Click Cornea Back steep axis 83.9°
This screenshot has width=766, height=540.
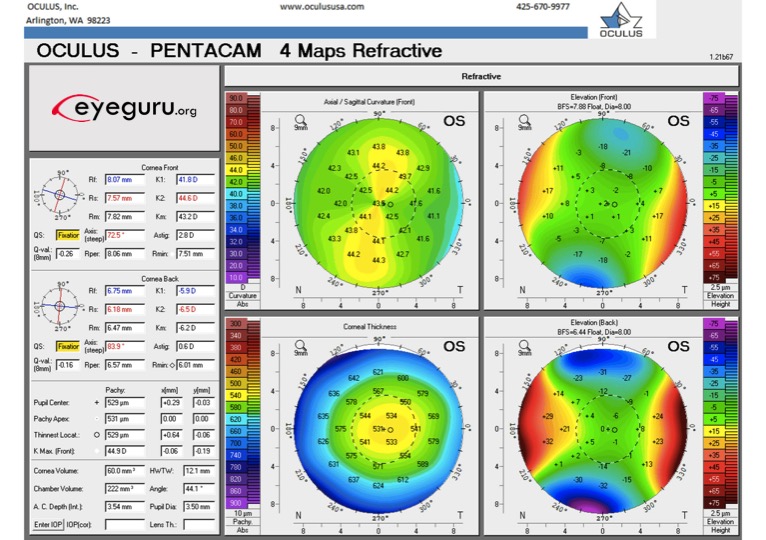tap(125, 346)
